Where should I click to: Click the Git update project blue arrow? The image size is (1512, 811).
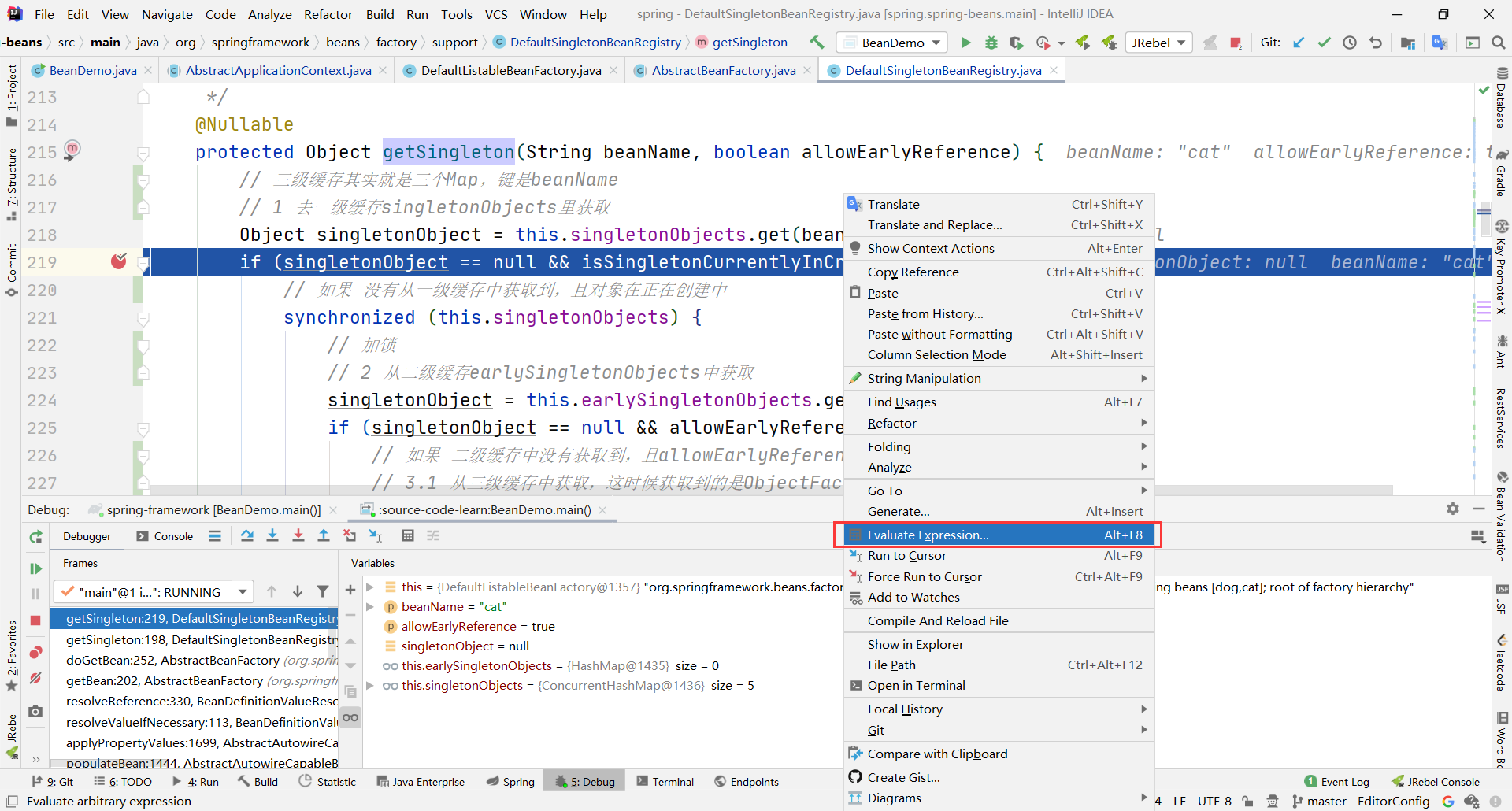[x=1299, y=43]
